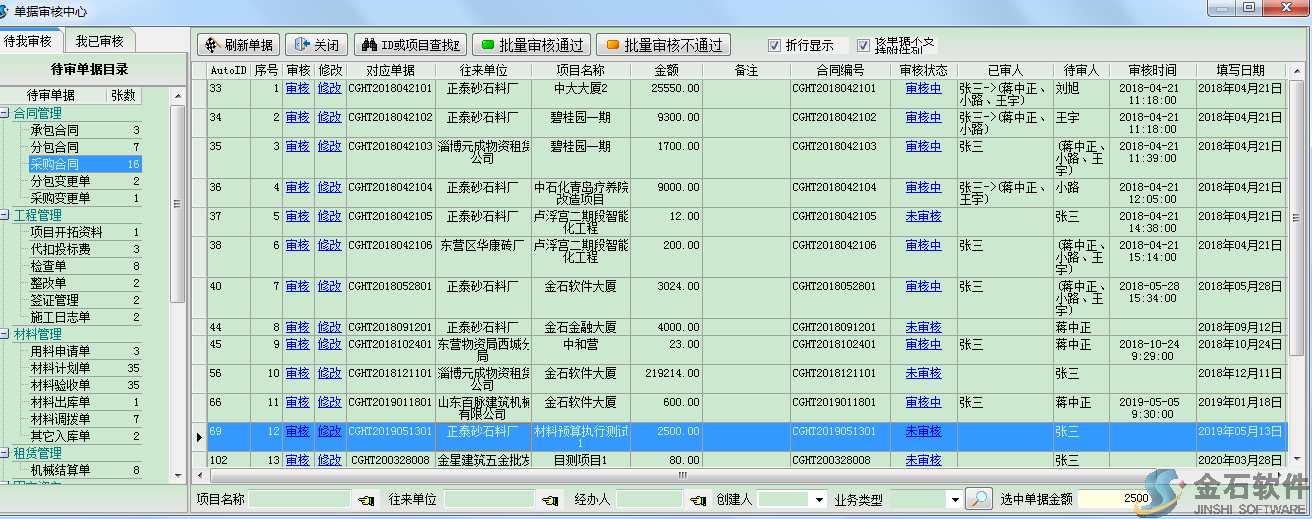The width and height of the screenshot is (1312, 519).
Task: Click the magnifier search button at bottom
Action: pyautogui.click(x=980, y=499)
